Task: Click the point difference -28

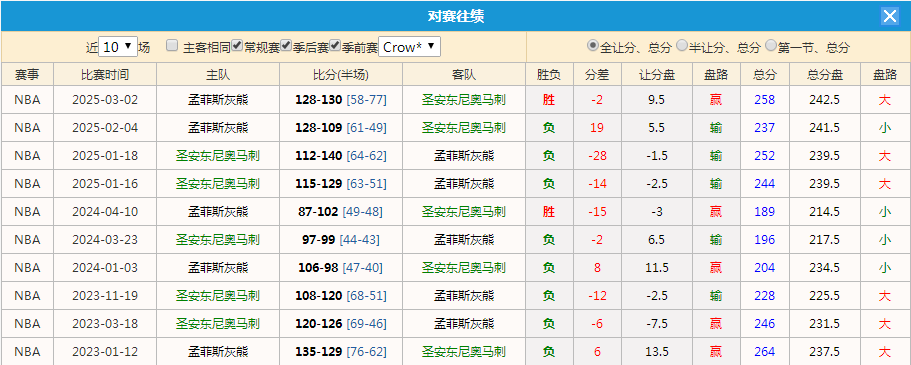Action: click(x=597, y=156)
